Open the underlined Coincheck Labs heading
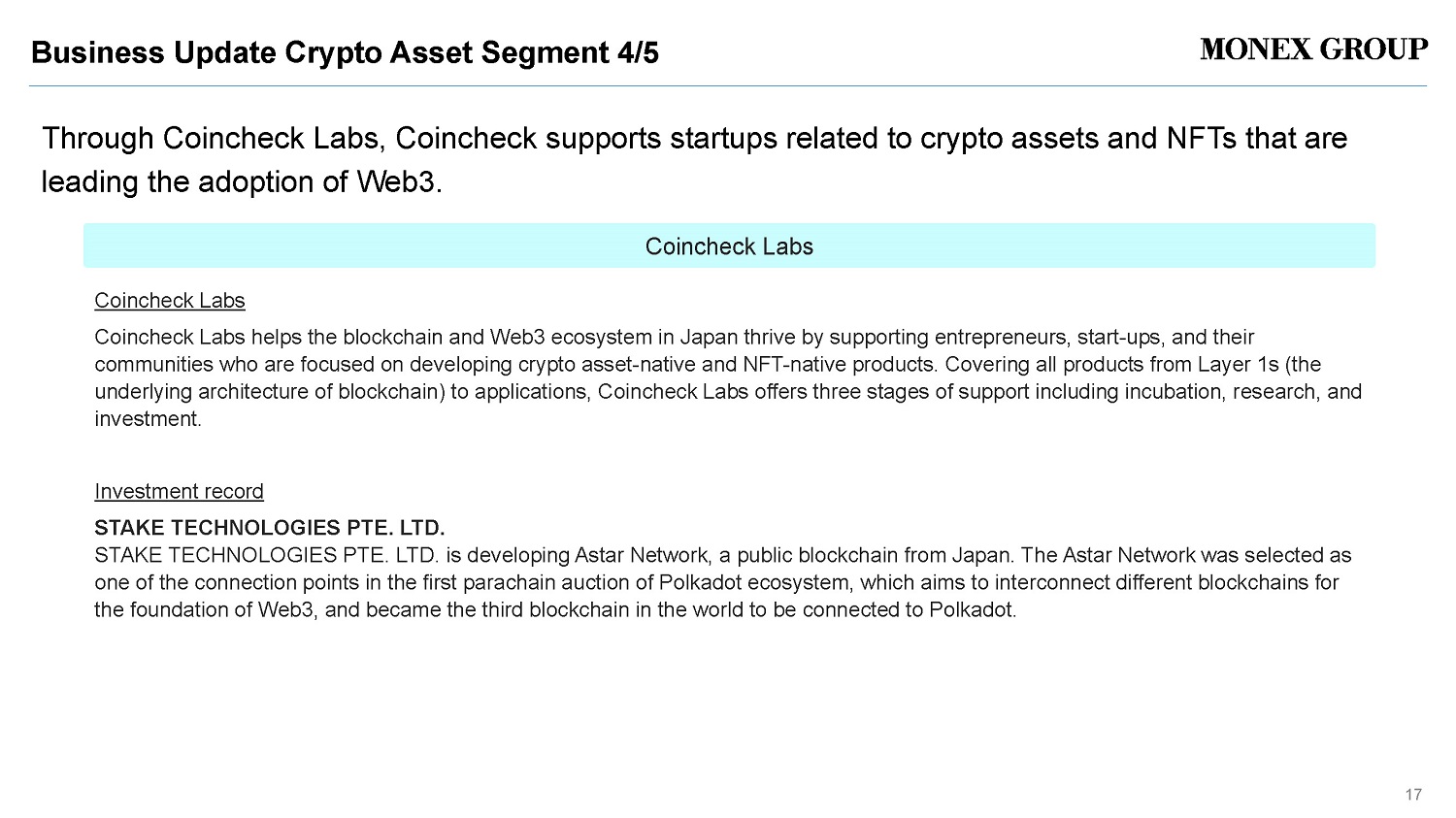Viewport: 1456px width, 818px height. click(170, 301)
